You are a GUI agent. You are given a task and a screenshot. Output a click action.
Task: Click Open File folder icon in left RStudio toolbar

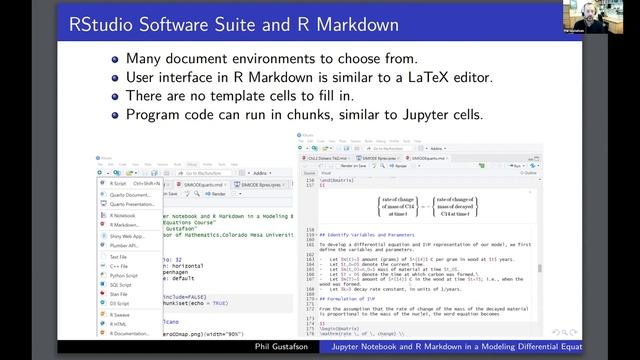[130, 173]
